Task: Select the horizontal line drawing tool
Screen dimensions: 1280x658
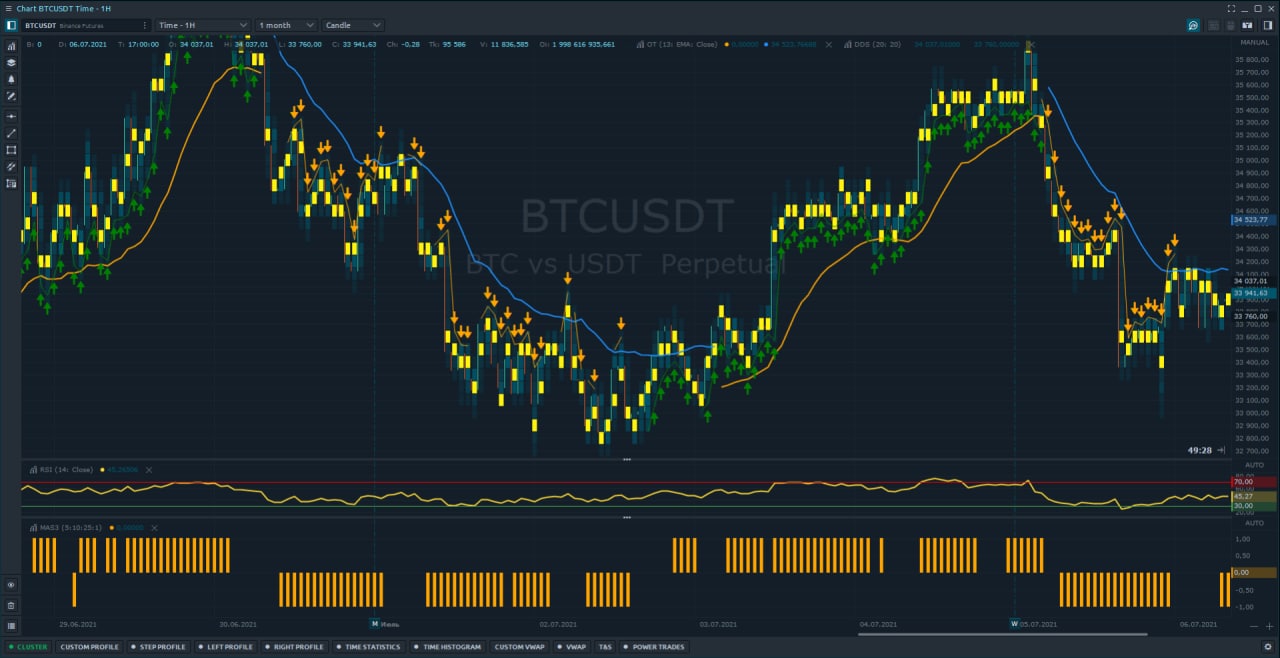Action: (x=11, y=116)
